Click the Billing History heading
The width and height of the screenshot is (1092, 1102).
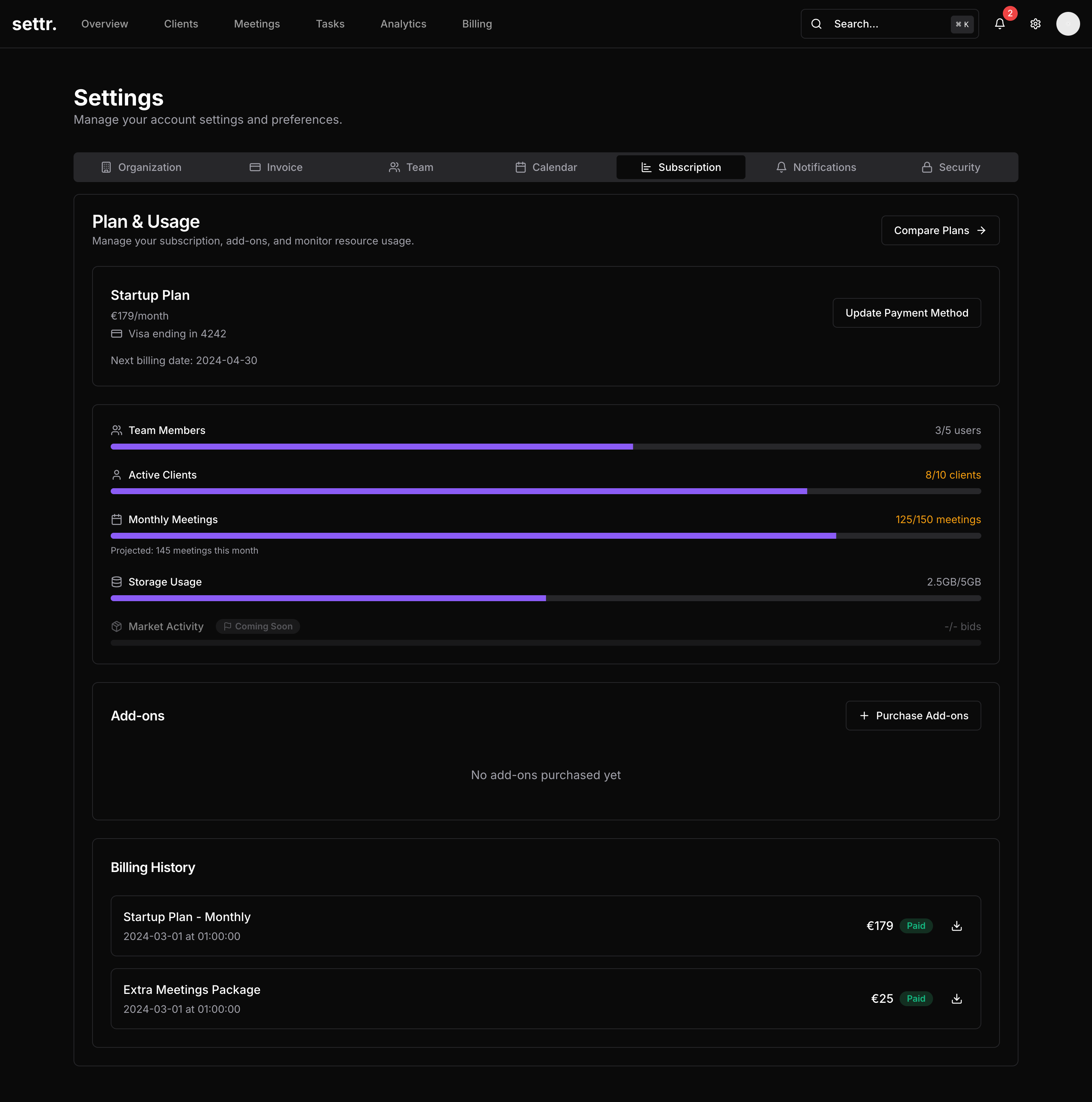[x=152, y=867]
